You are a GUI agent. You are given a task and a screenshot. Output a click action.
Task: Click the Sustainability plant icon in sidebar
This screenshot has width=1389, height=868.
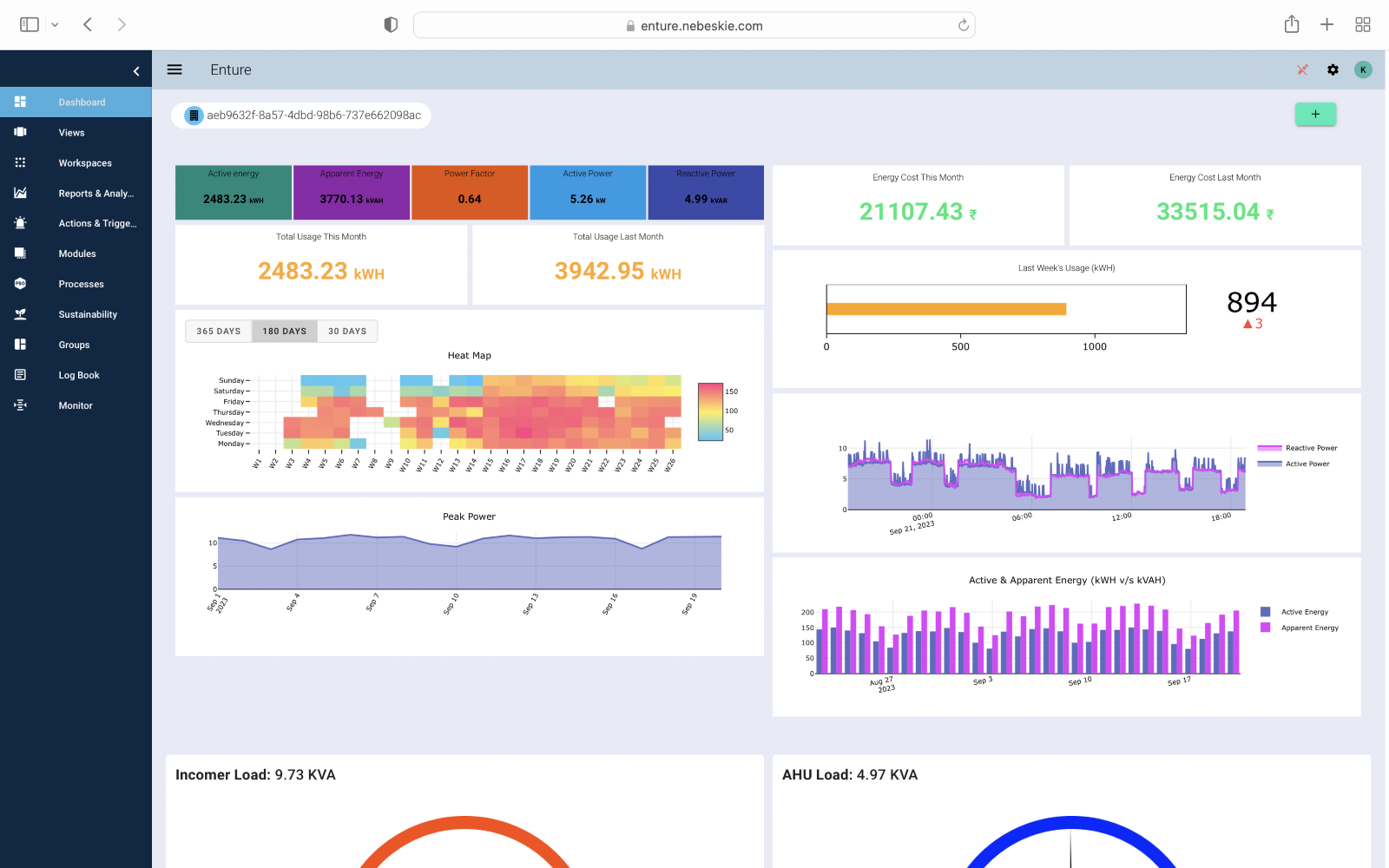tap(20, 314)
